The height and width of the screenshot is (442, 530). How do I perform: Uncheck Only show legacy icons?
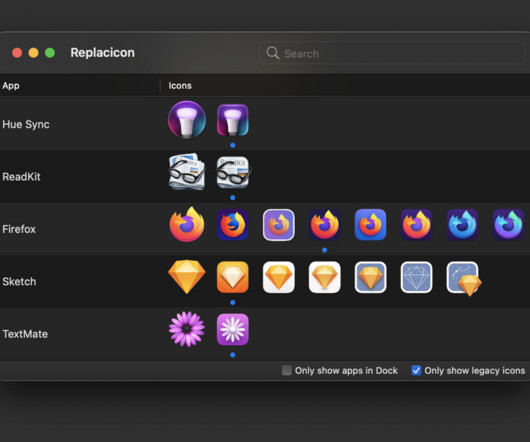click(x=416, y=370)
